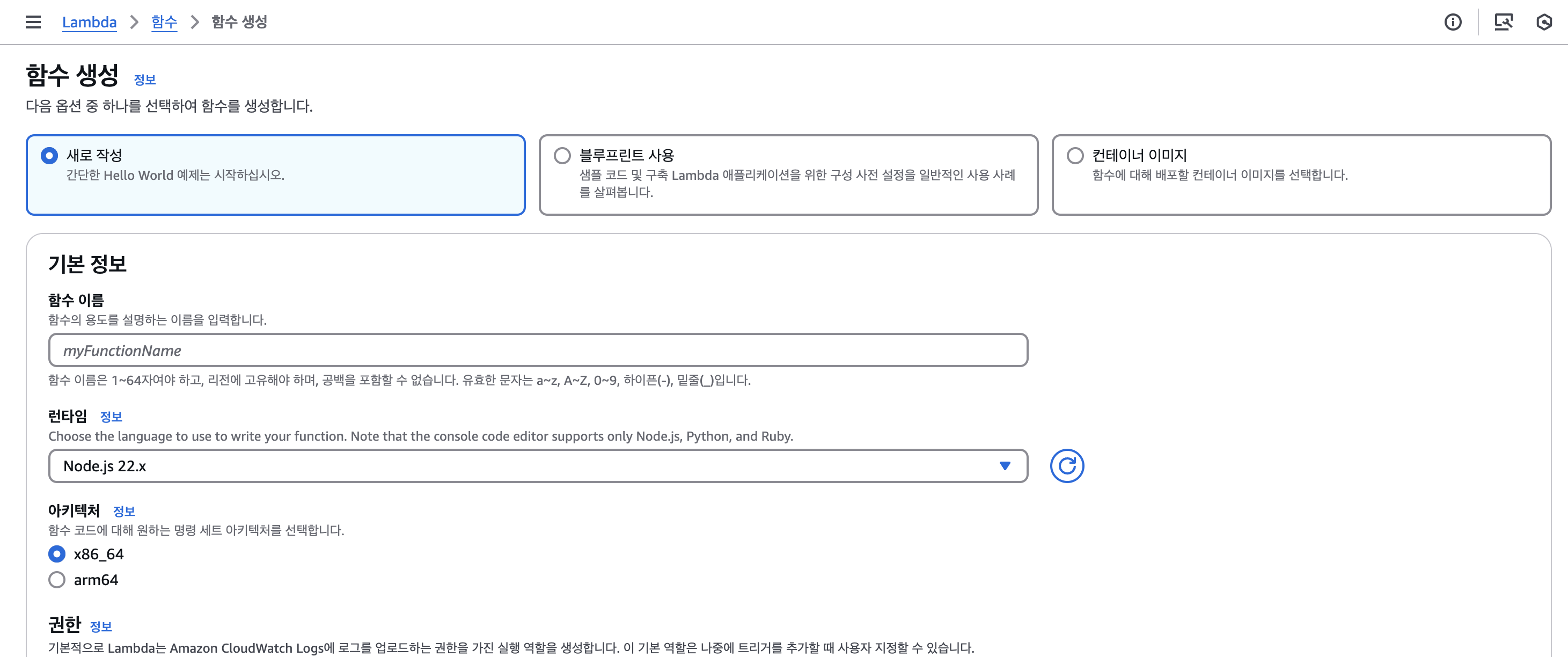Click the hexagon settings icon

pyautogui.click(x=1544, y=23)
